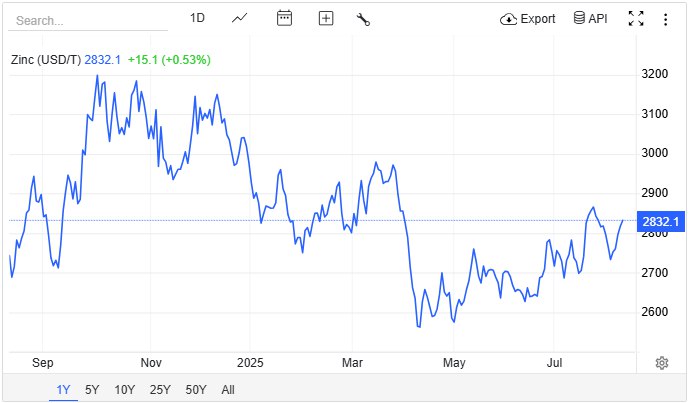Screen dimensions: 689x403
Task: Click the Export cloud download button
Action: pos(528,19)
